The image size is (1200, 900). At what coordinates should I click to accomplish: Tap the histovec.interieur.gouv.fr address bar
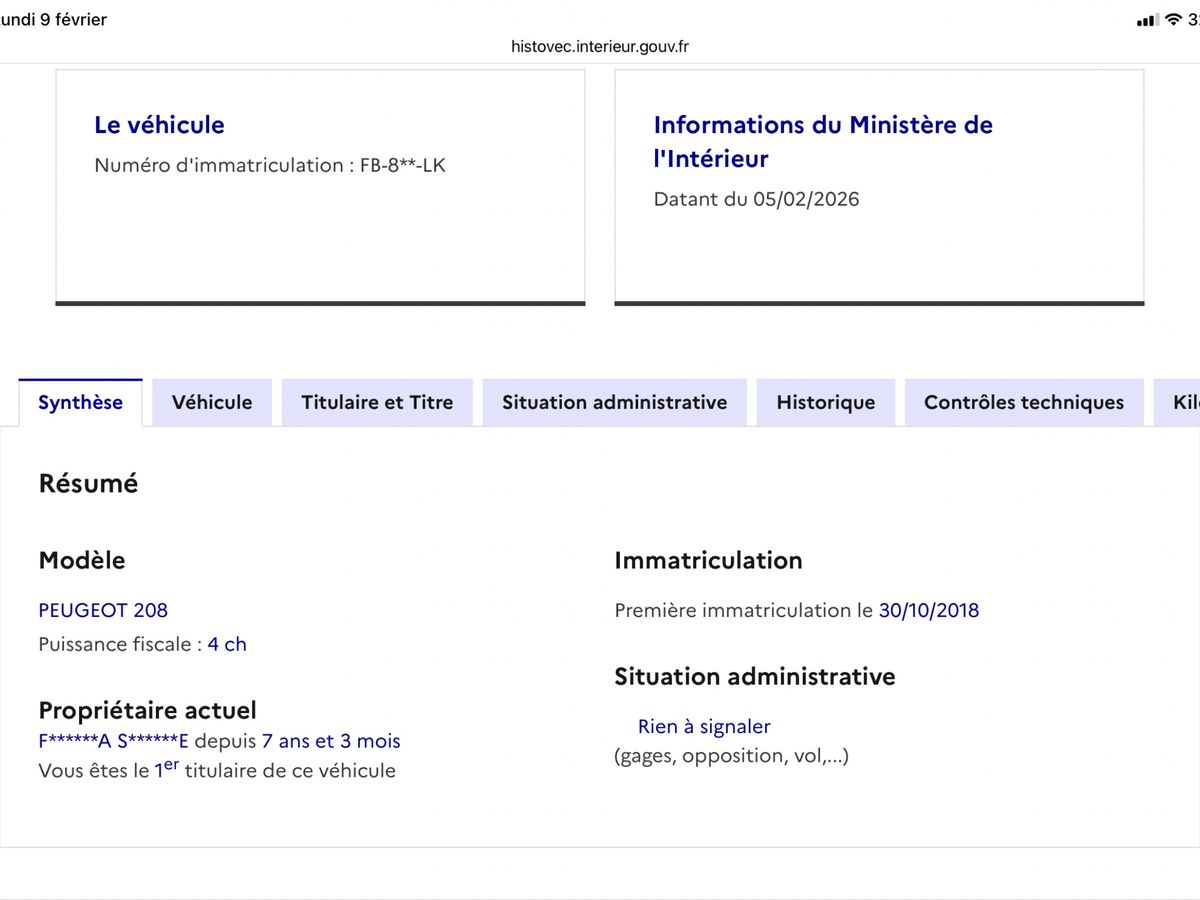(x=600, y=46)
